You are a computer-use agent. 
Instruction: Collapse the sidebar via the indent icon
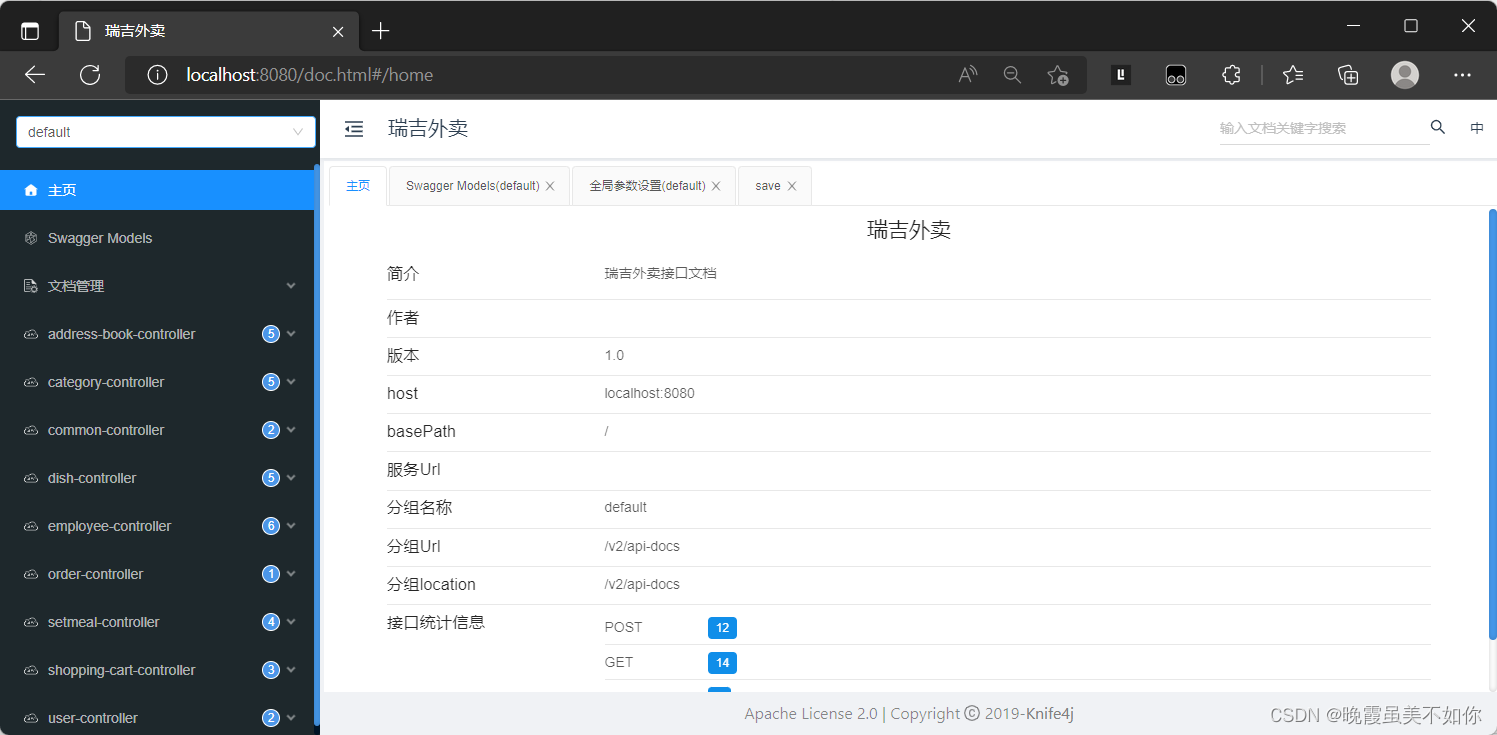click(353, 129)
